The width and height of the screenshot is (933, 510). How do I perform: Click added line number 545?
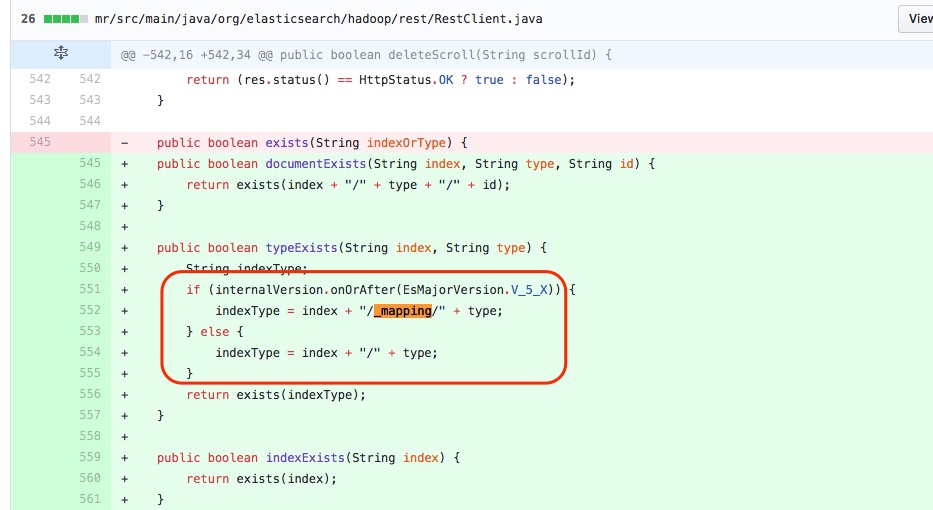coord(90,163)
